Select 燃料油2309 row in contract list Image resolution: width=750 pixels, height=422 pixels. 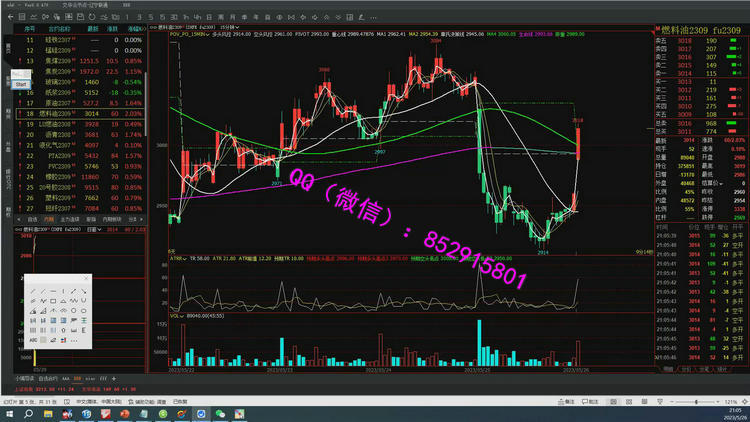(55, 114)
